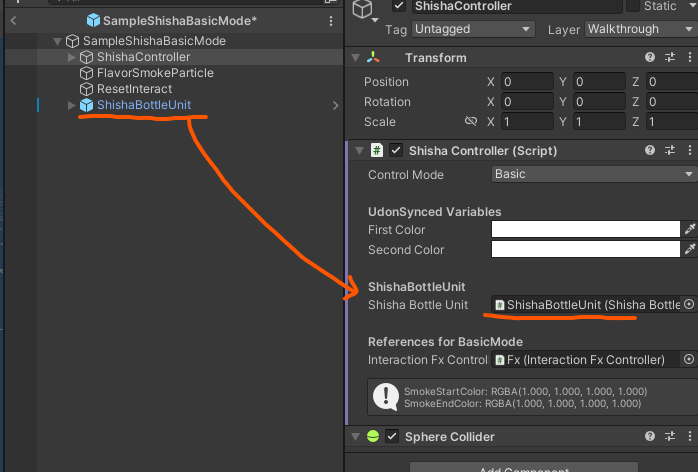Toggle ShishaController active checkbox
The height and width of the screenshot is (472, 698).
tap(399, 6)
